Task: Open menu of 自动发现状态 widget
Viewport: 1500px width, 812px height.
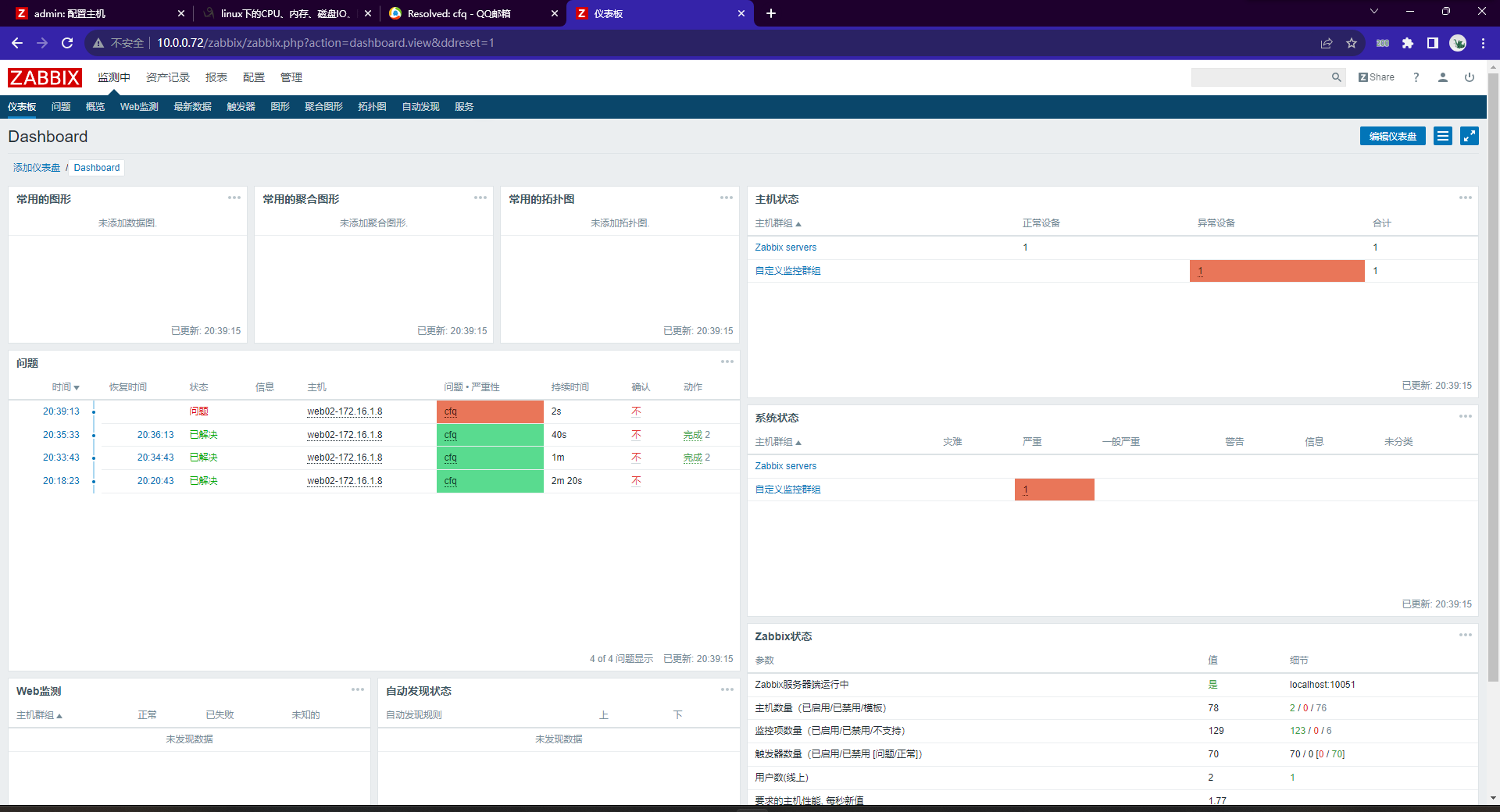Action: click(727, 689)
